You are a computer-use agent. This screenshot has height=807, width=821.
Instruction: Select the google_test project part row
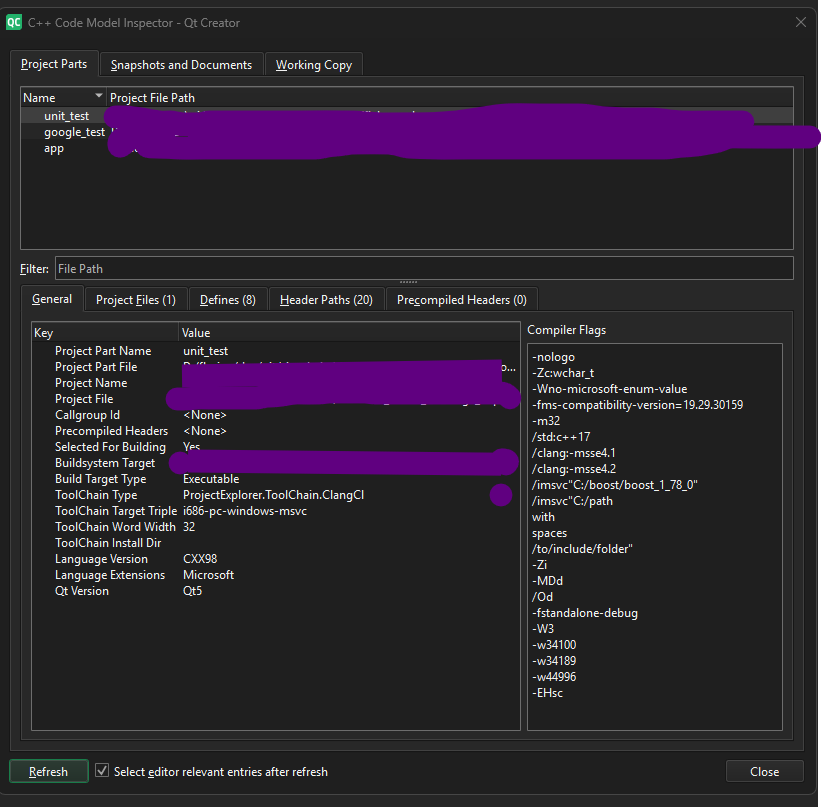click(x=407, y=132)
